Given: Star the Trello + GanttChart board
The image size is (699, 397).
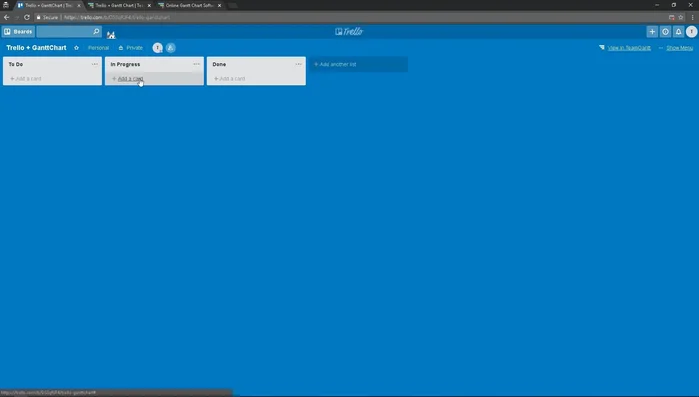Looking at the screenshot, I should coord(76,48).
